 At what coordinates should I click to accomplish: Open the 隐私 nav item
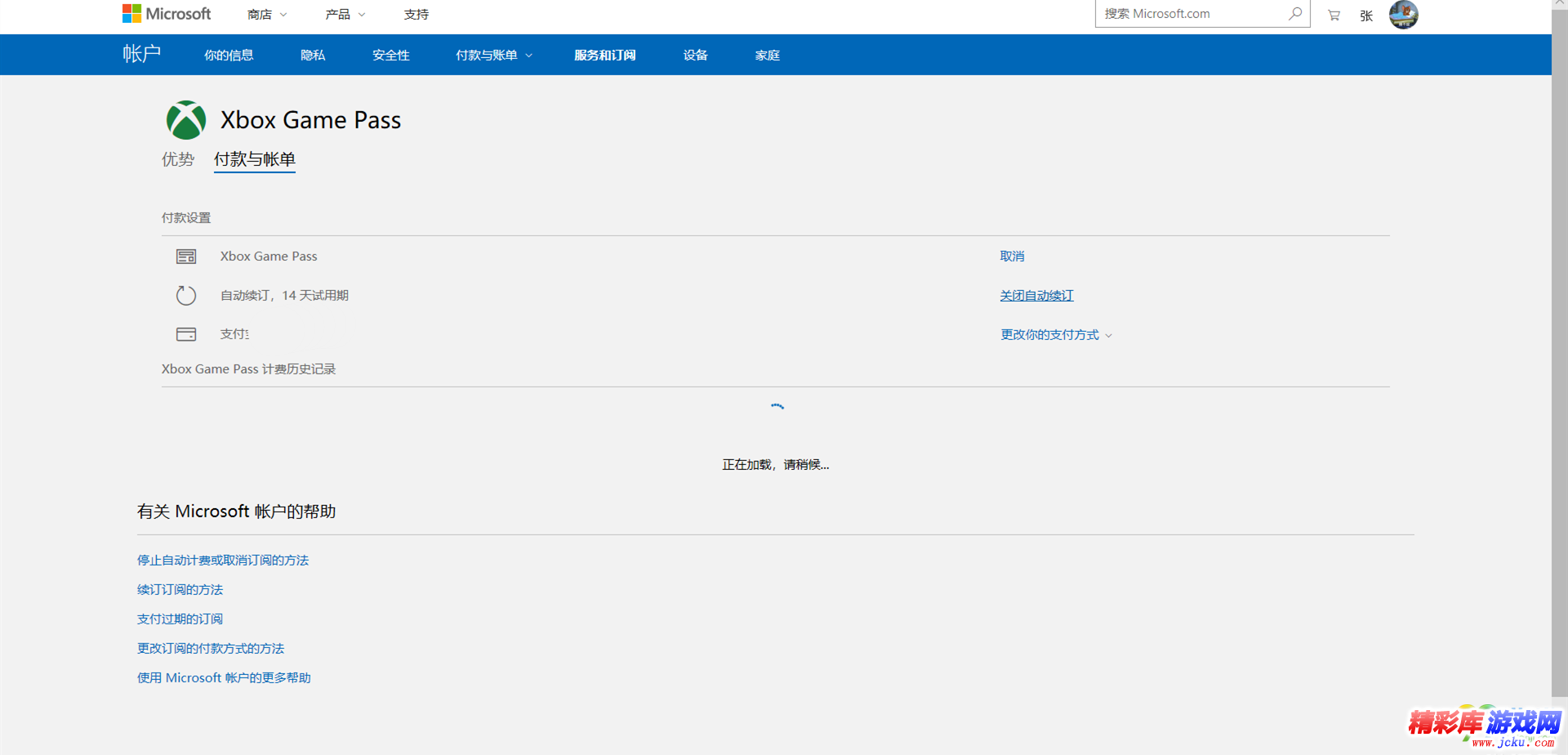pyautogui.click(x=313, y=56)
